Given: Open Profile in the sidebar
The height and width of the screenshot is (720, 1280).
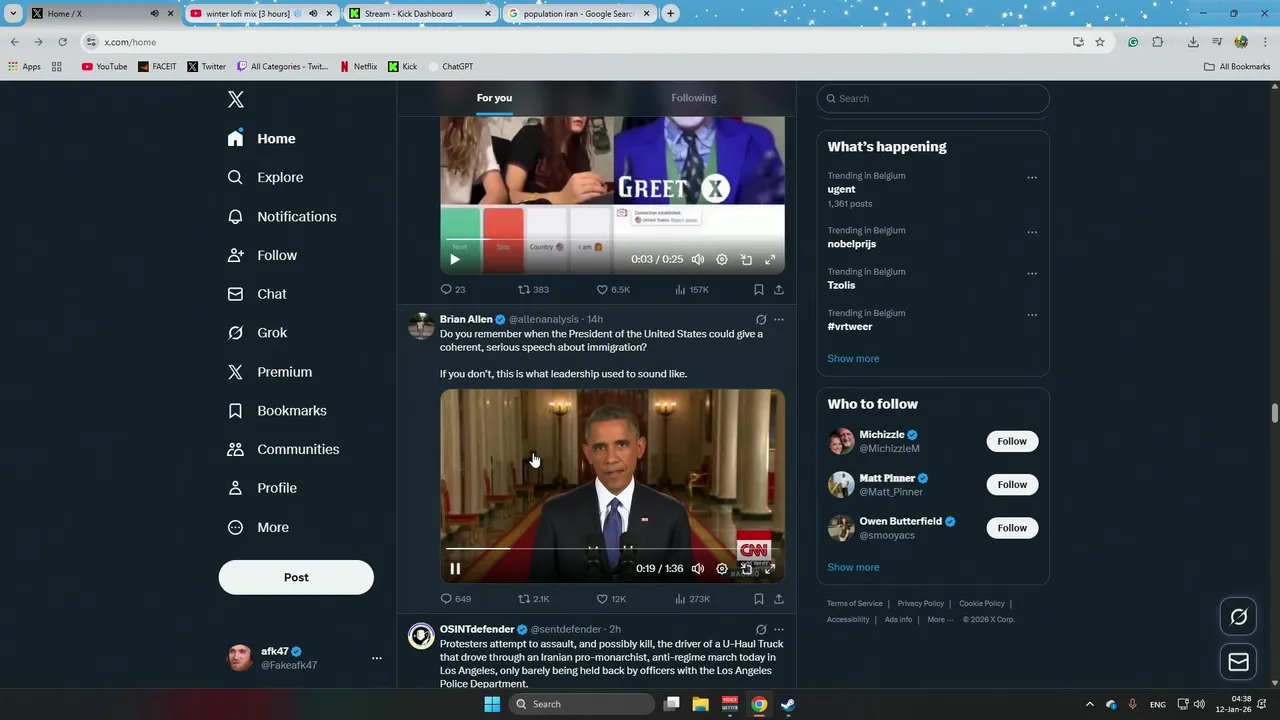Looking at the screenshot, I should 262,488.
